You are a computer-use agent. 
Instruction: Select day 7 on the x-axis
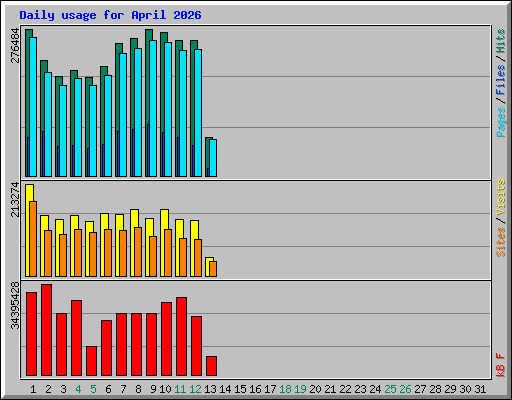coord(123,389)
